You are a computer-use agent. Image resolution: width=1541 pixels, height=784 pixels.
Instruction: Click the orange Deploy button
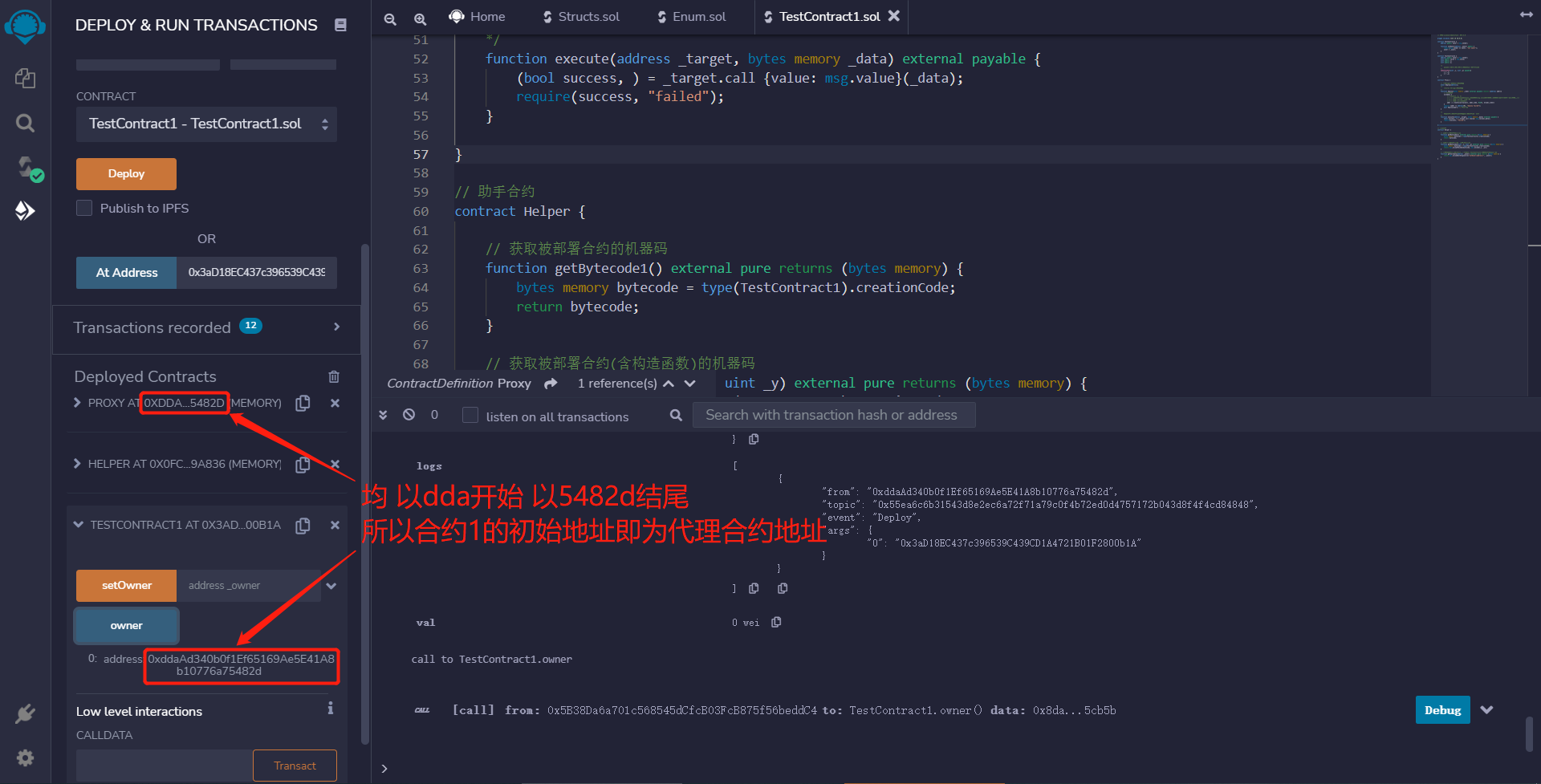[126, 174]
